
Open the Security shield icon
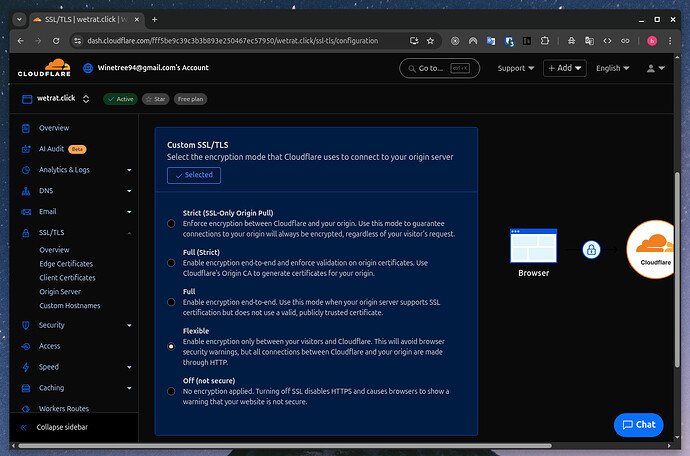click(26, 325)
